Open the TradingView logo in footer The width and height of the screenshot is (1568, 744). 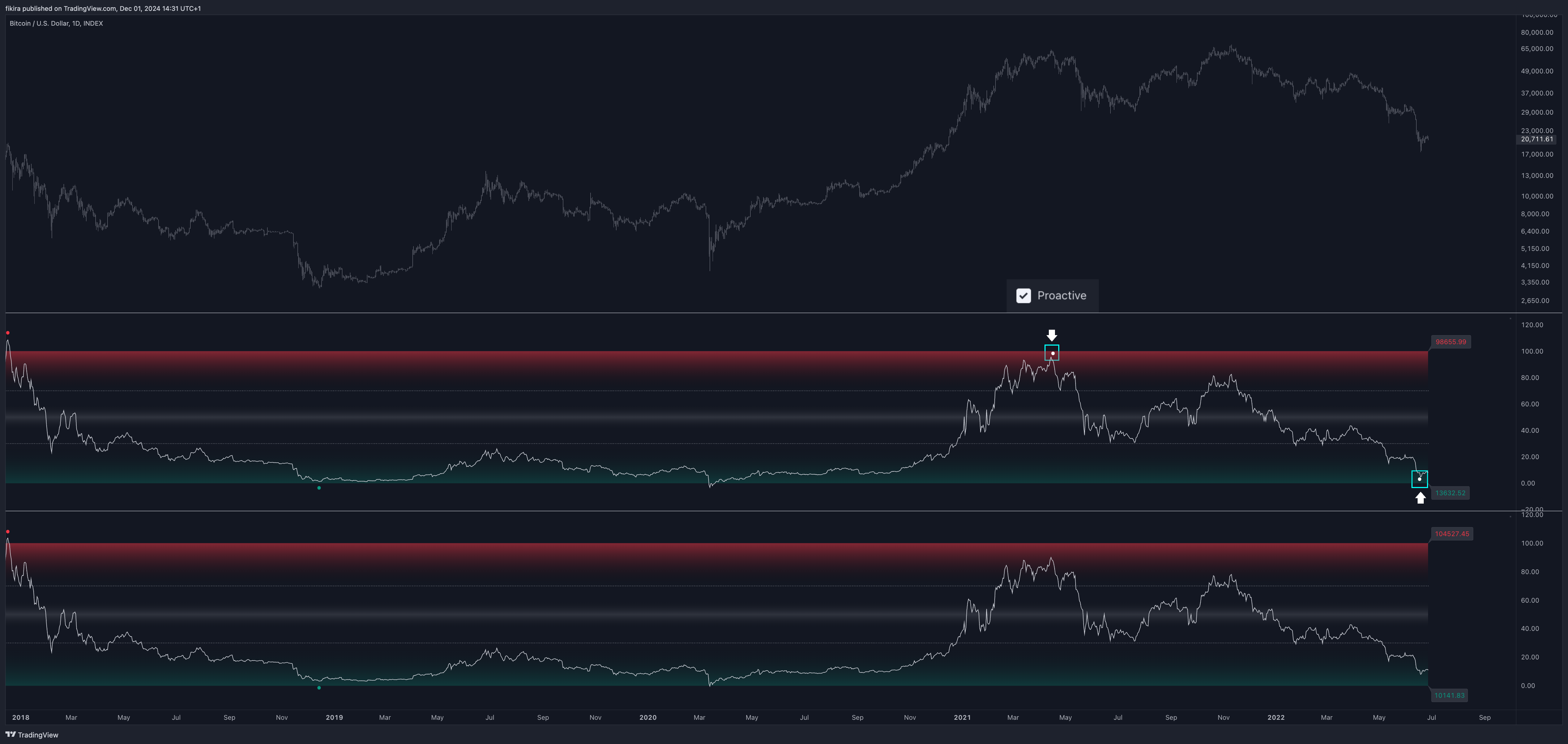pyautogui.click(x=32, y=735)
